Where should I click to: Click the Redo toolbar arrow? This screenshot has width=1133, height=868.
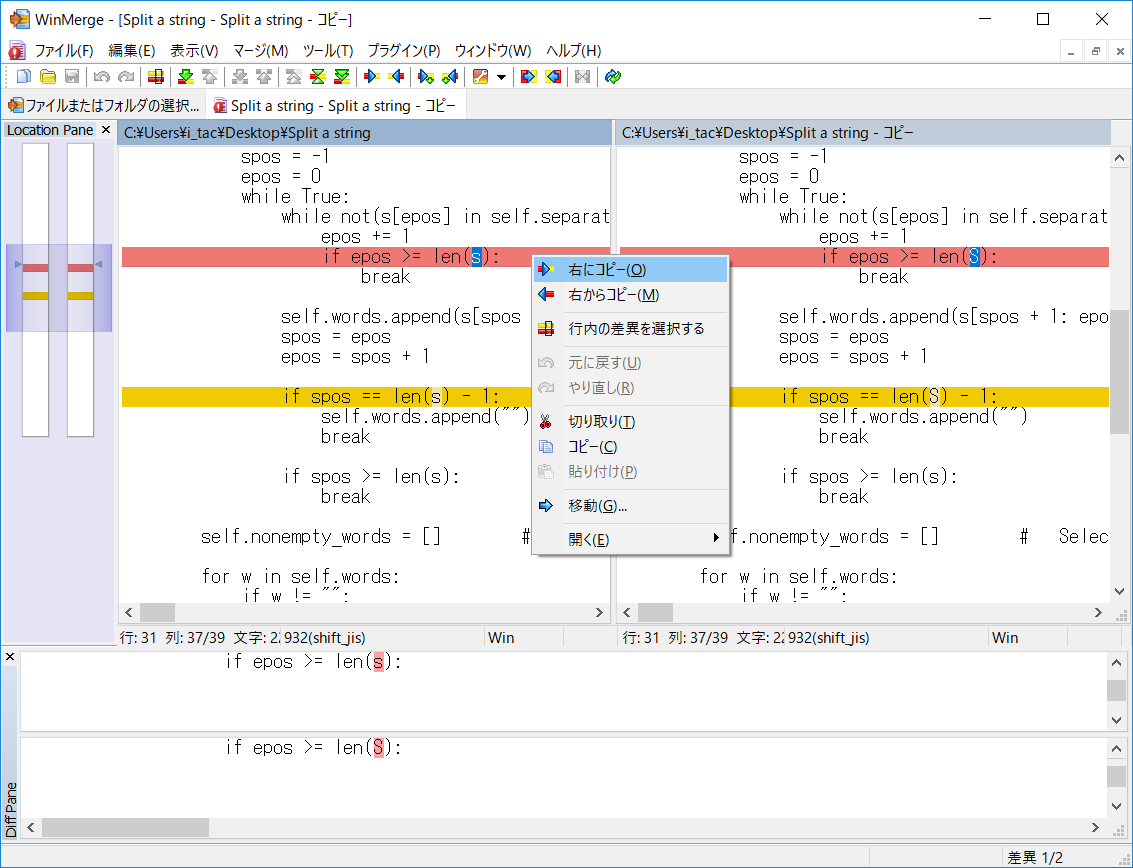click(126, 76)
